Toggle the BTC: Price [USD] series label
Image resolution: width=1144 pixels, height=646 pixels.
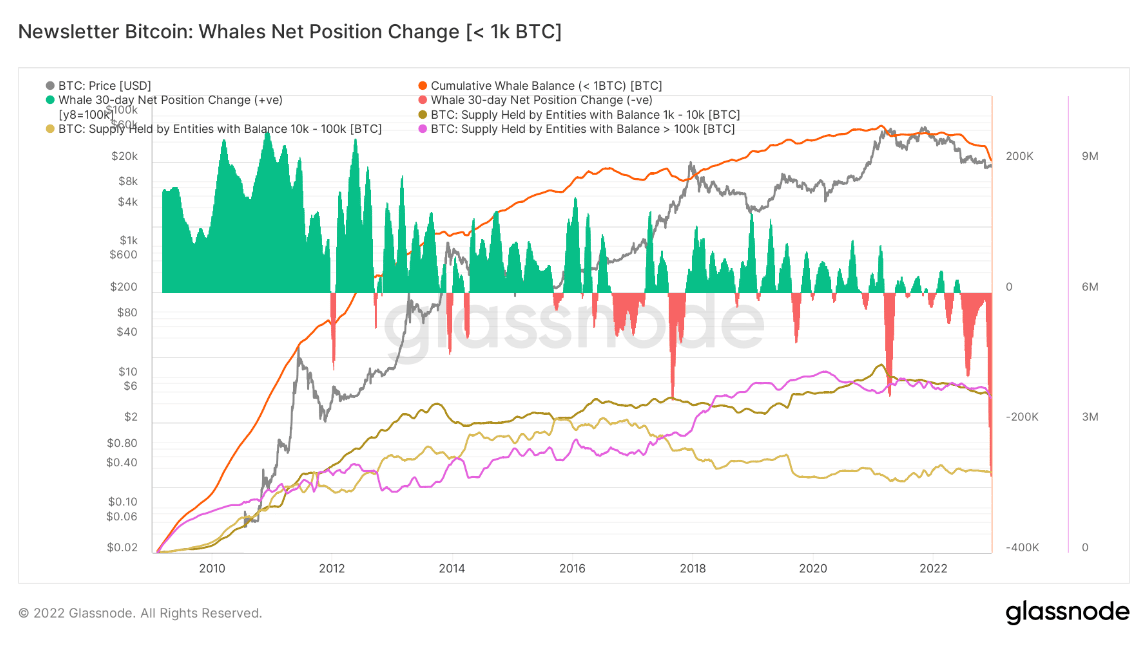(104, 86)
